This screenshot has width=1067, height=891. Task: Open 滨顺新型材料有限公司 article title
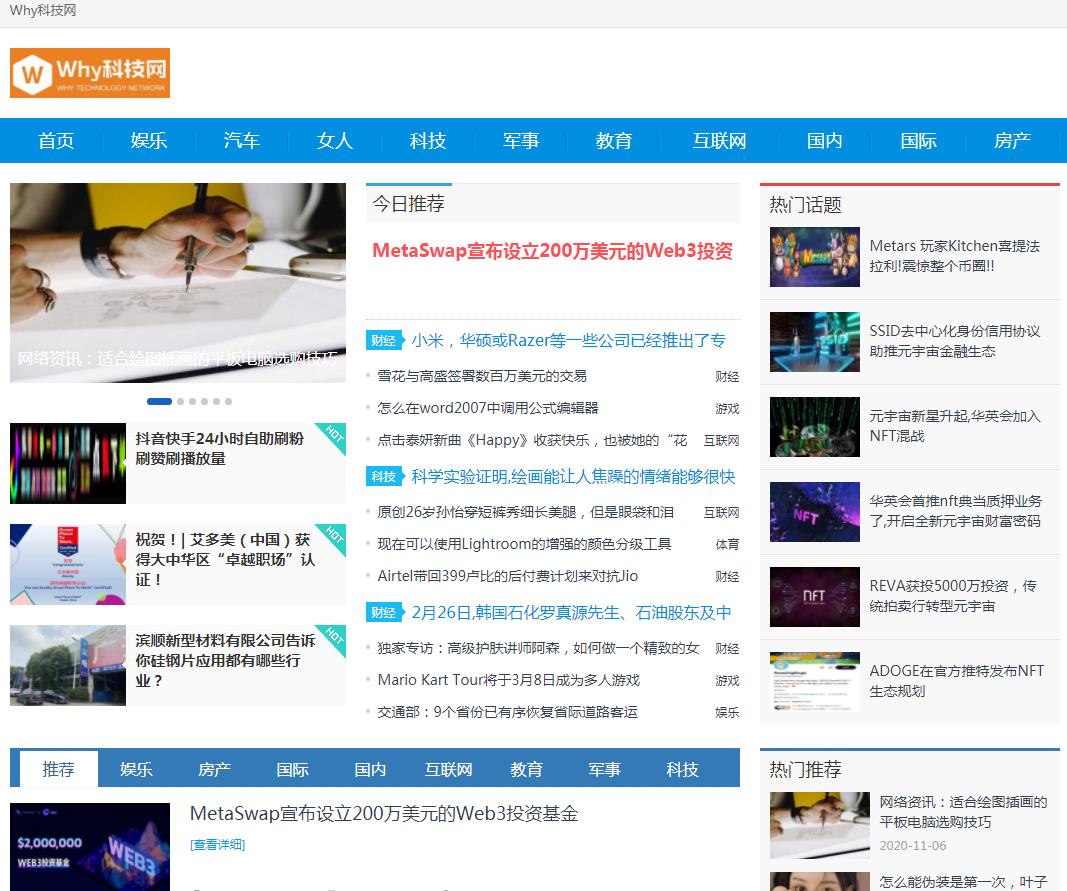pyautogui.click(x=225, y=660)
